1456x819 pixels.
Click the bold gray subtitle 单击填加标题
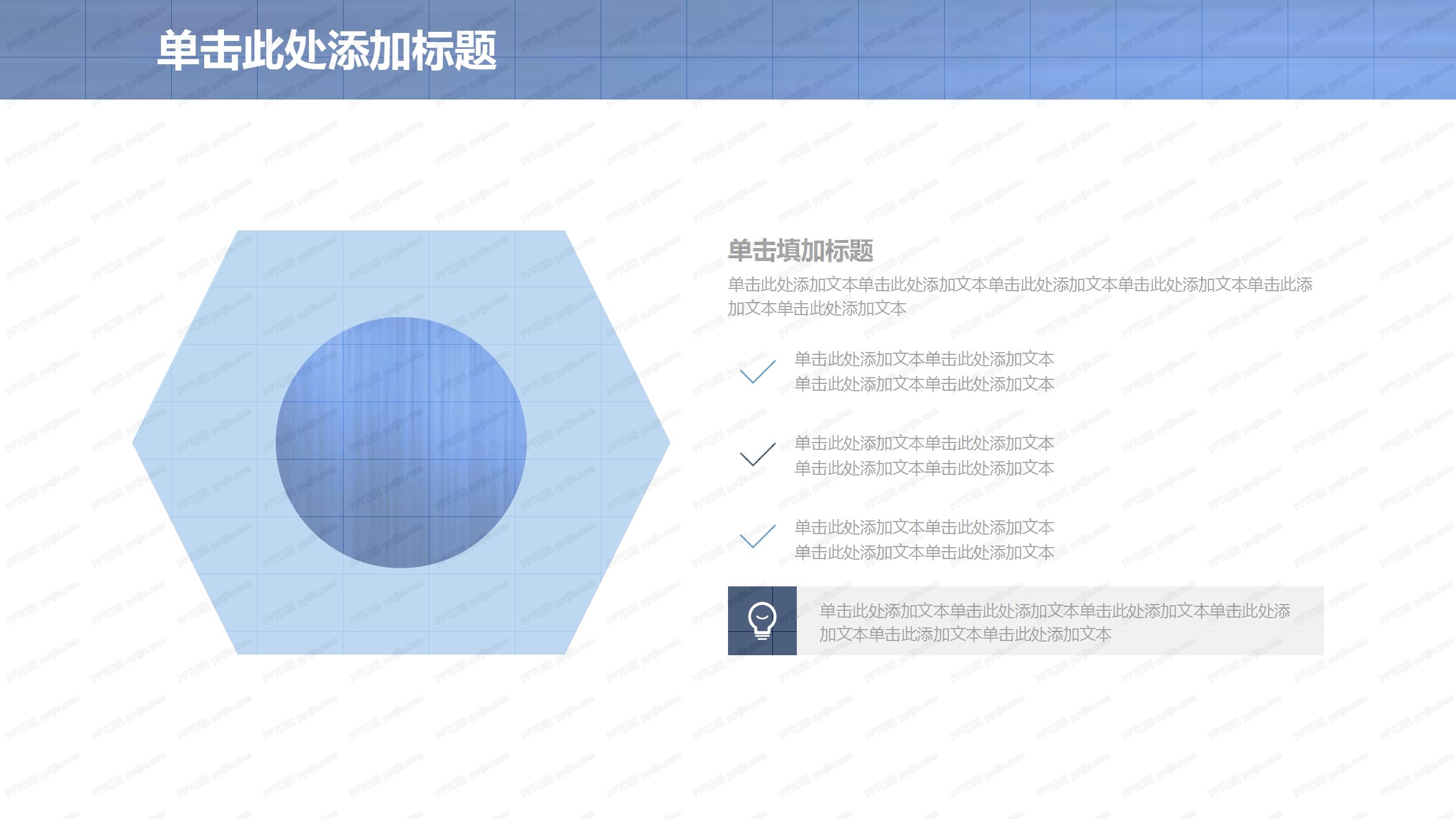pos(800,250)
